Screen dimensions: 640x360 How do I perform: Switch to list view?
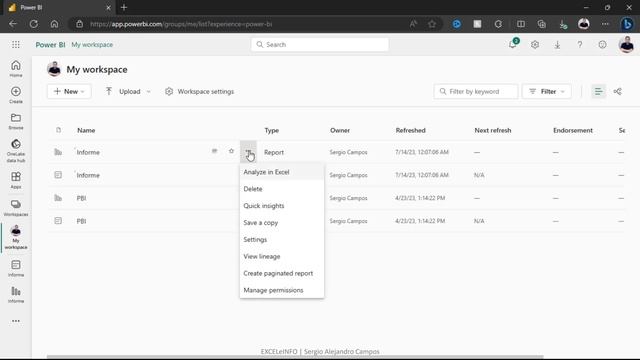598,91
